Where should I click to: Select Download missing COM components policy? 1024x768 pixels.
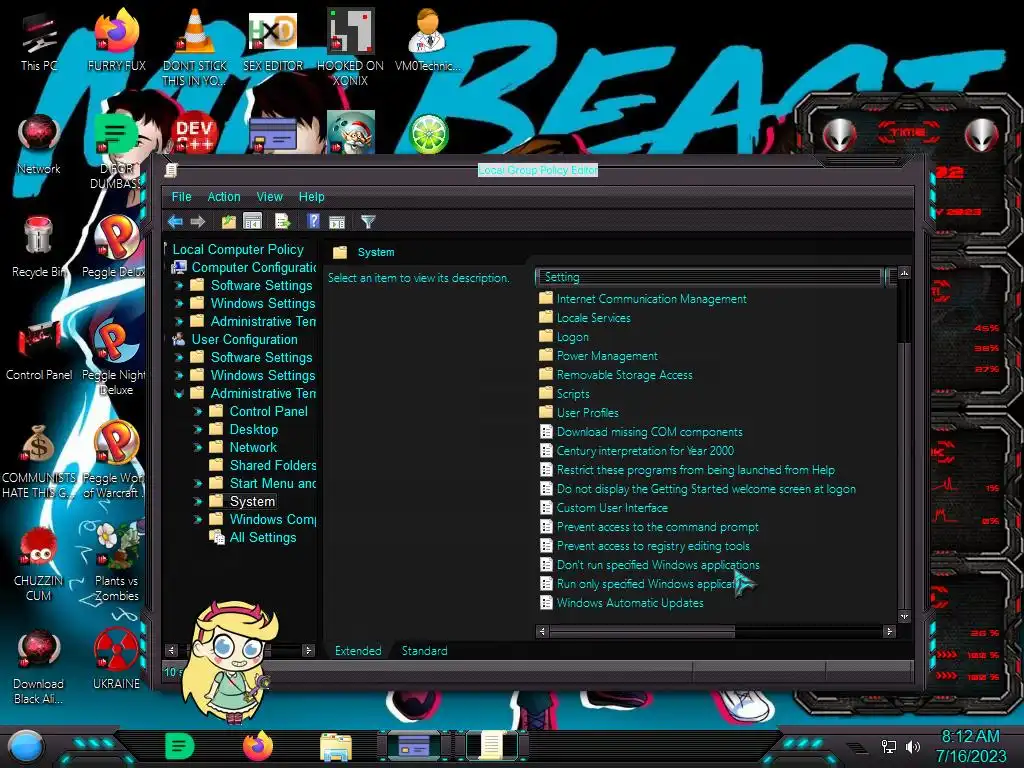(649, 432)
